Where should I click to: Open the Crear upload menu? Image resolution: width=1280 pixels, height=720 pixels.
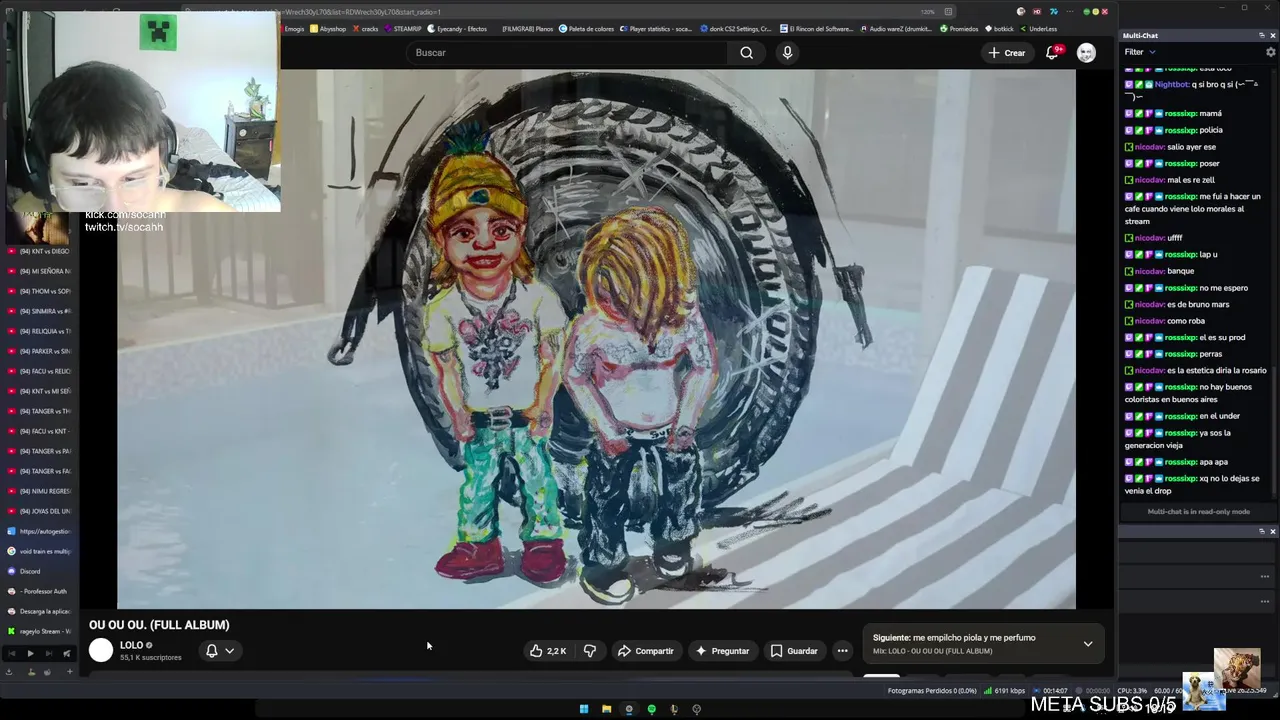click(1006, 52)
